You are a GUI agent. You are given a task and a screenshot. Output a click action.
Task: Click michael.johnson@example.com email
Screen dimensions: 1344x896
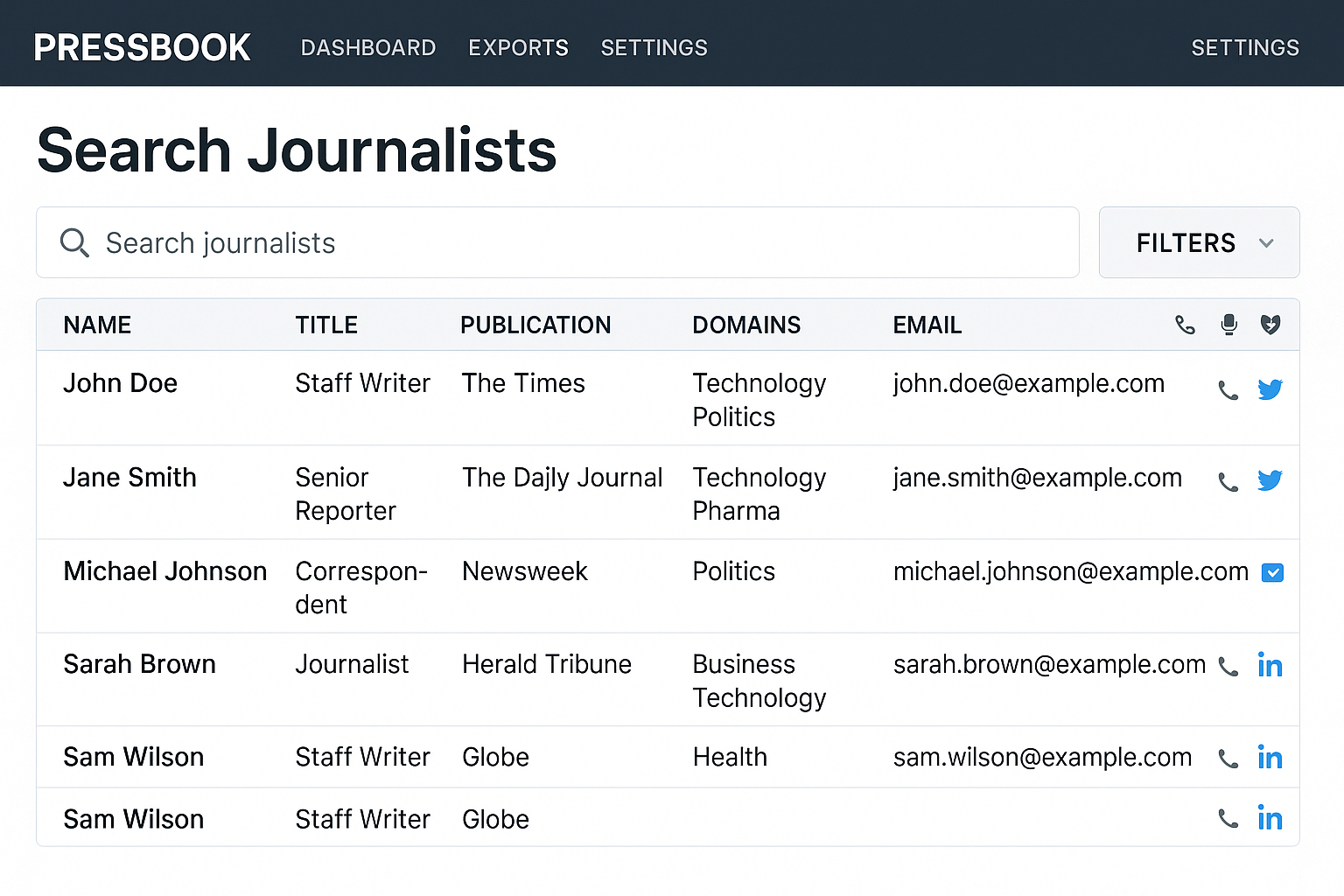pos(1070,571)
